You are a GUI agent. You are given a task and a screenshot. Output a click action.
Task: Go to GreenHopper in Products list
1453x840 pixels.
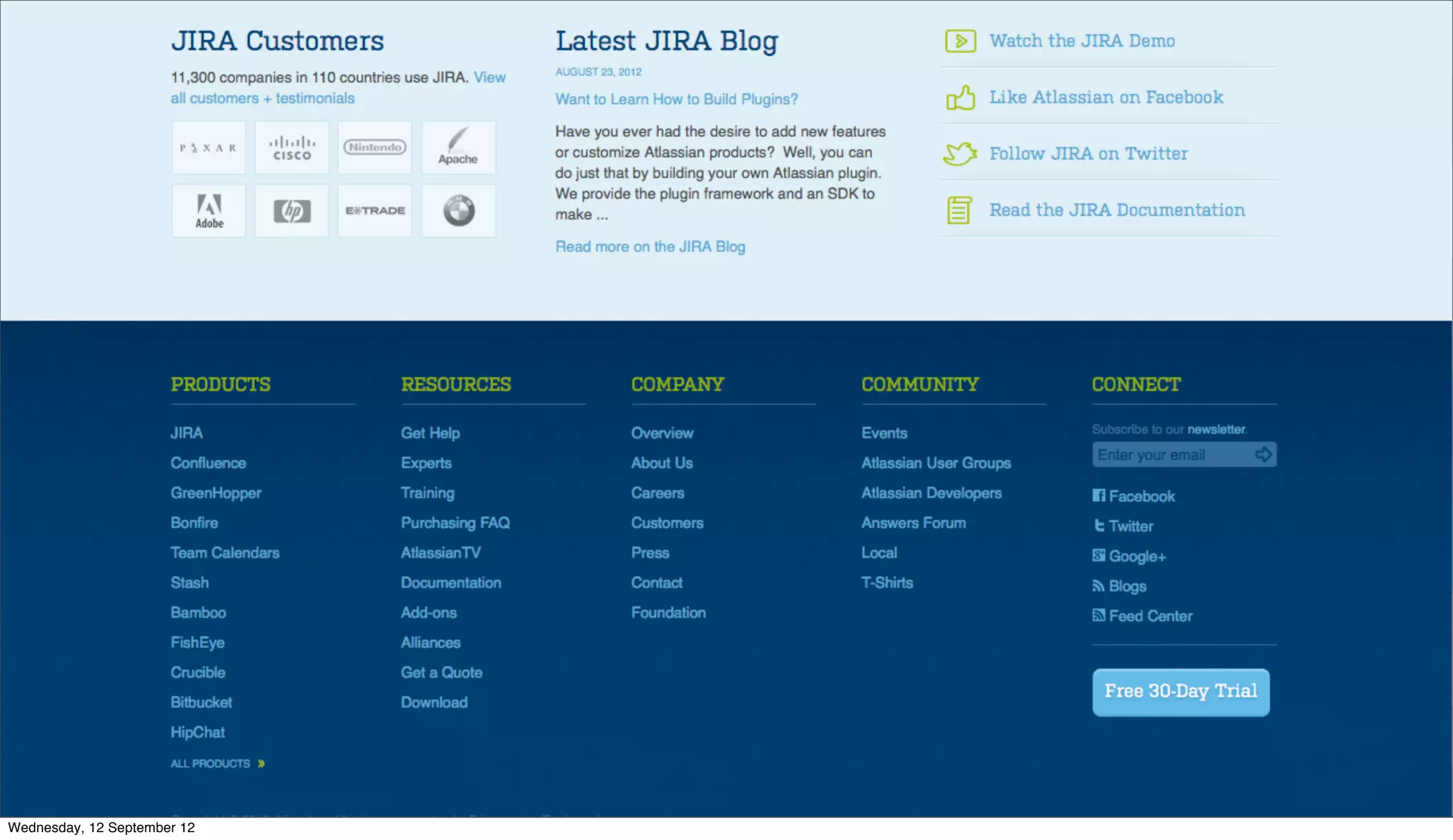coord(216,492)
